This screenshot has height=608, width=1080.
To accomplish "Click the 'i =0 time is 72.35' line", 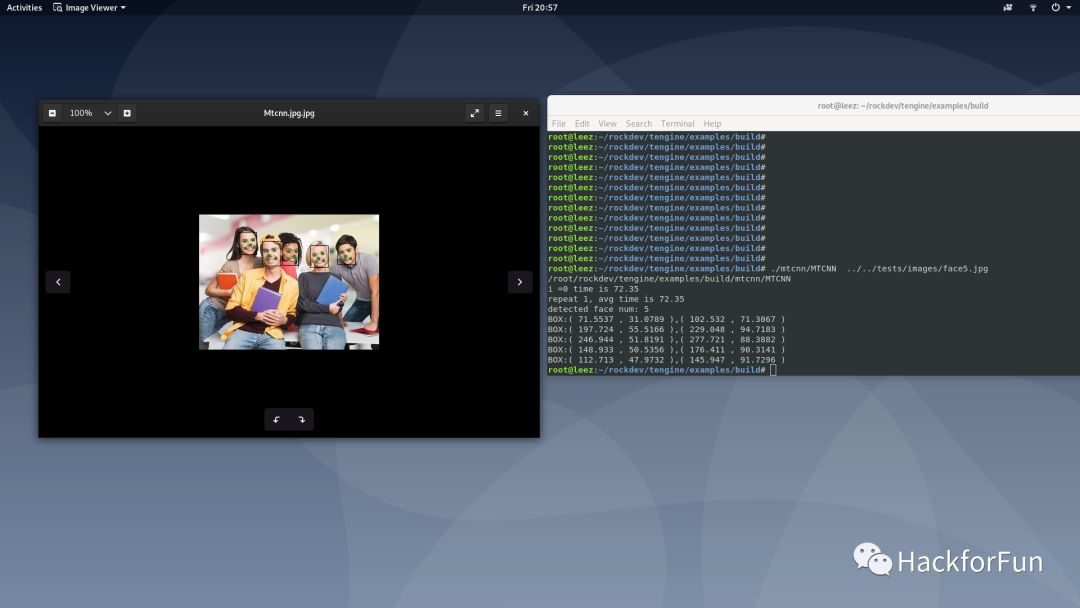I will pyautogui.click(x=593, y=289).
